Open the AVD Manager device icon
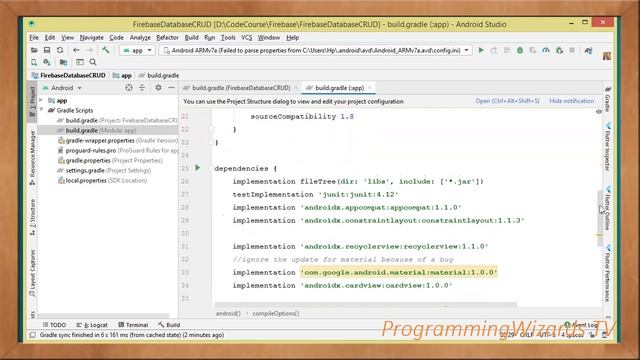 [x=34, y=62]
